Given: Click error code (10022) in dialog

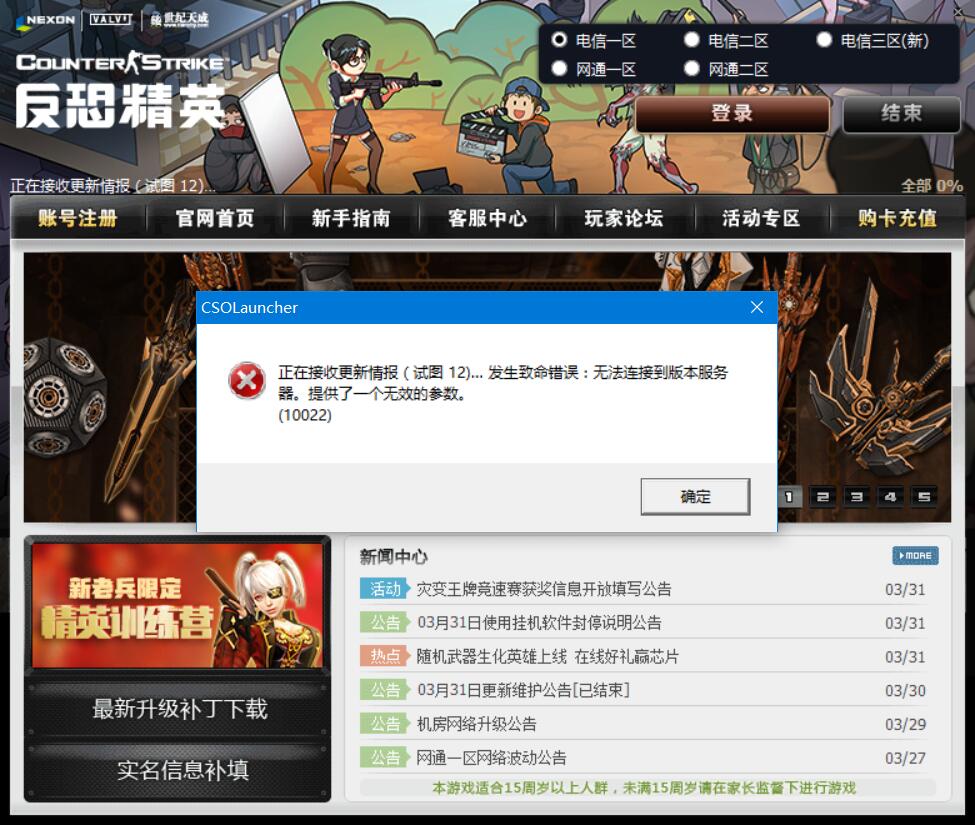Looking at the screenshot, I should pyautogui.click(x=305, y=415).
